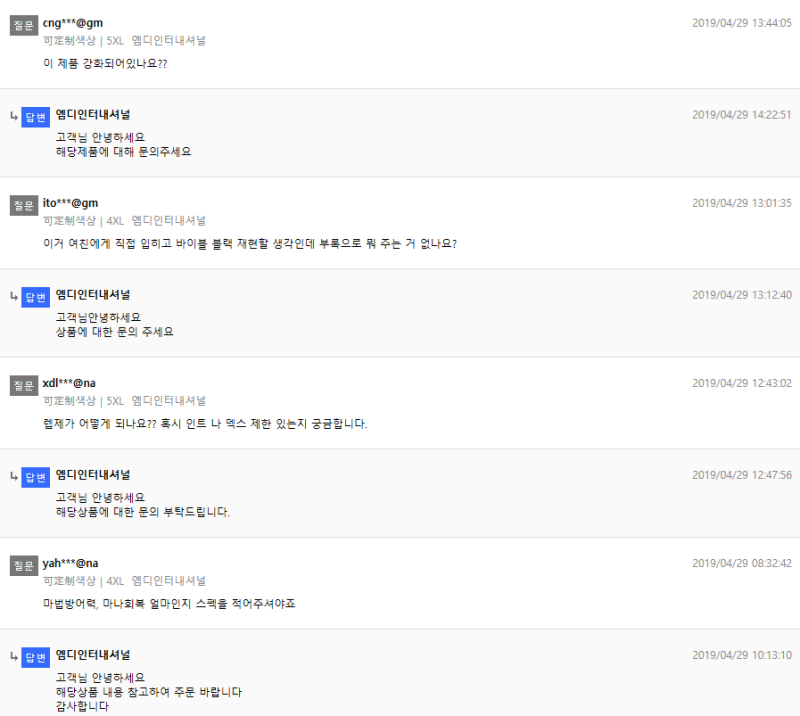Screen dimensions: 800x716
Task: Click the 4XL option text under ito***@gm
Action: [115, 221]
